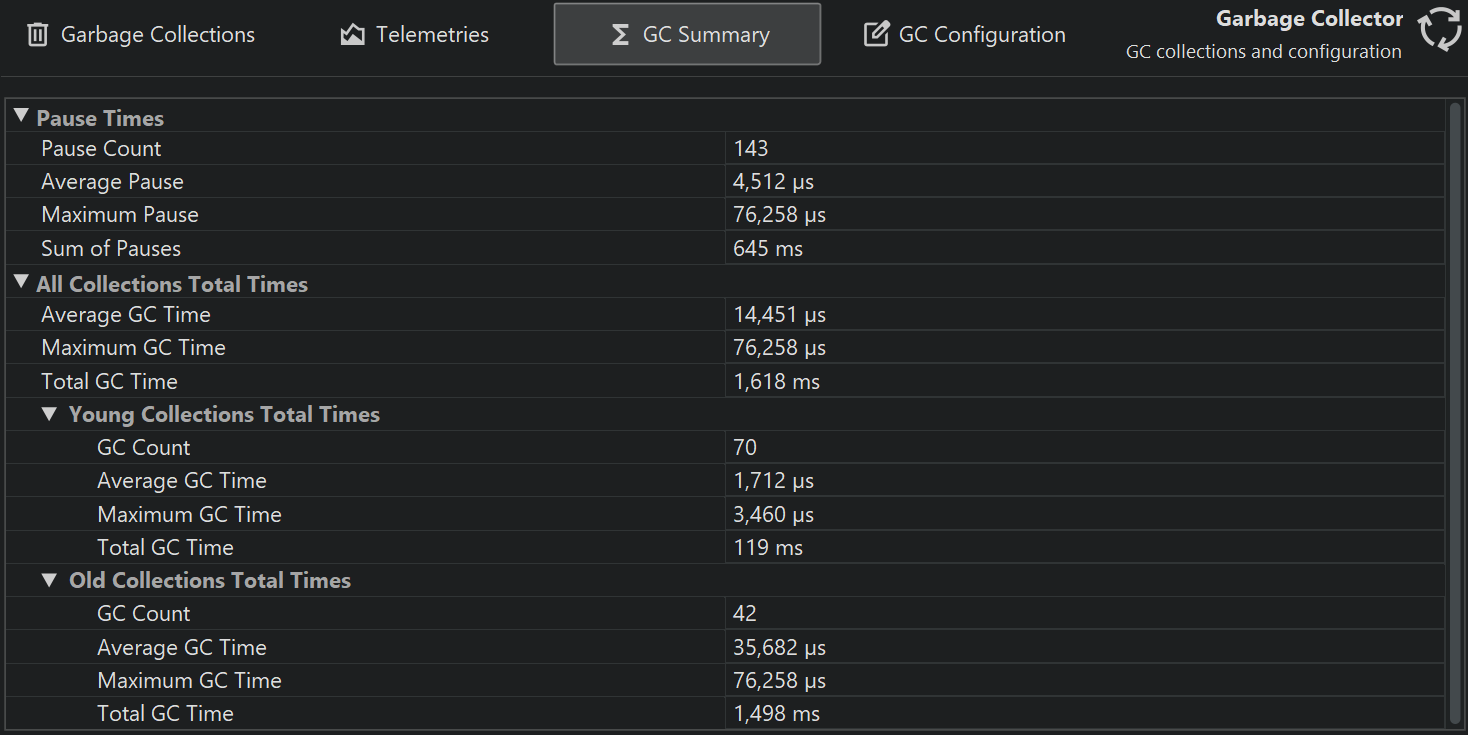Click the Old Collections Average GC Time value
This screenshot has width=1468, height=735.
click(779, 647)
